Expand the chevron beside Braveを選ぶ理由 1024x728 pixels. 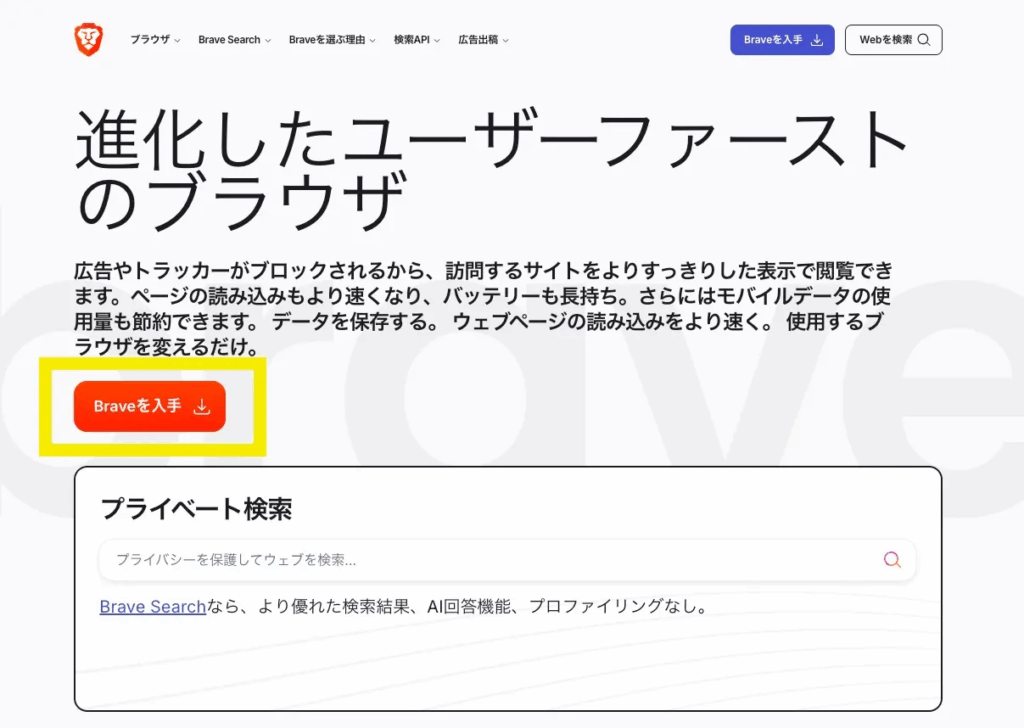pos(372,40)
